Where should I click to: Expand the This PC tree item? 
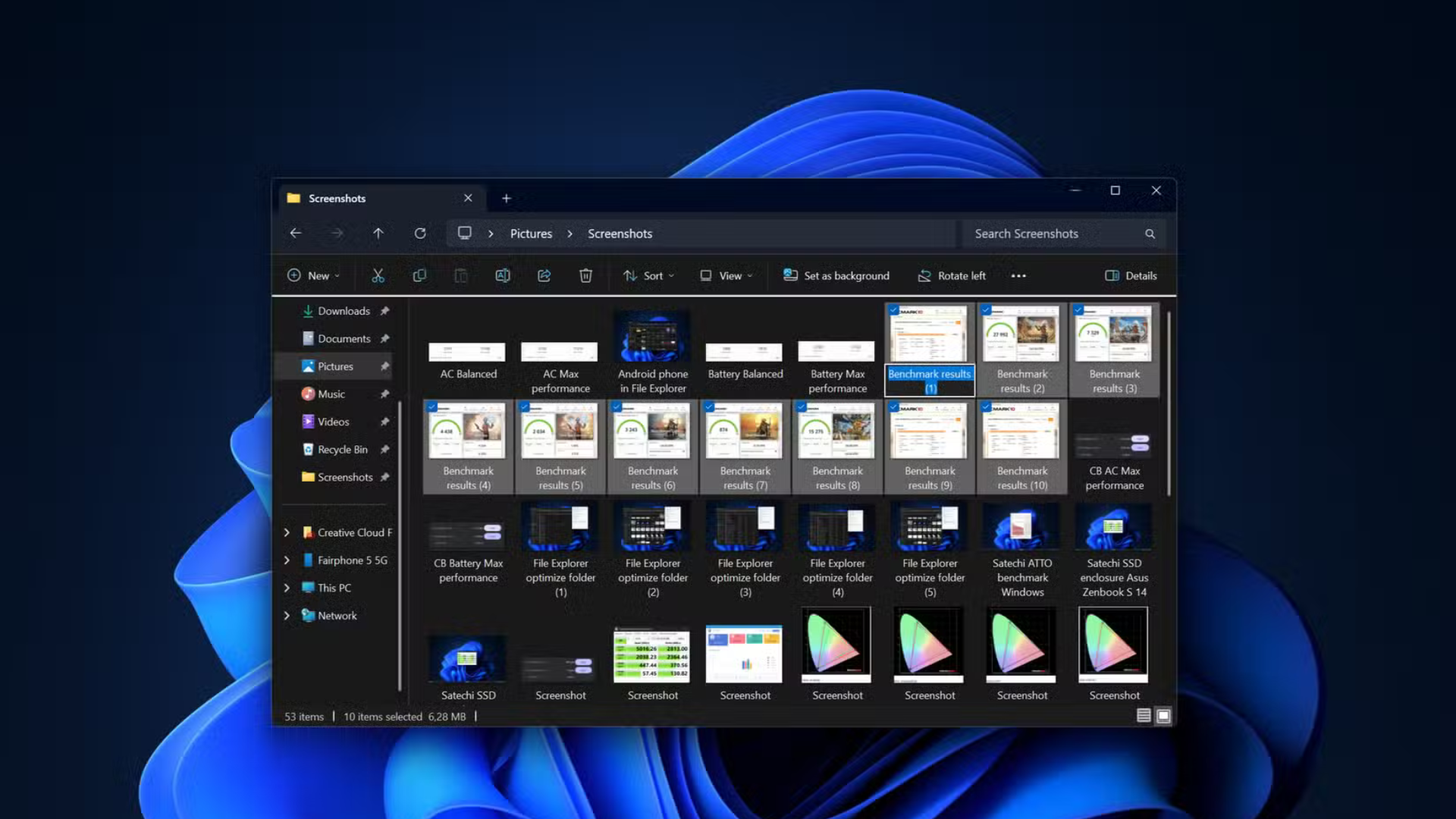coord(287,588)
